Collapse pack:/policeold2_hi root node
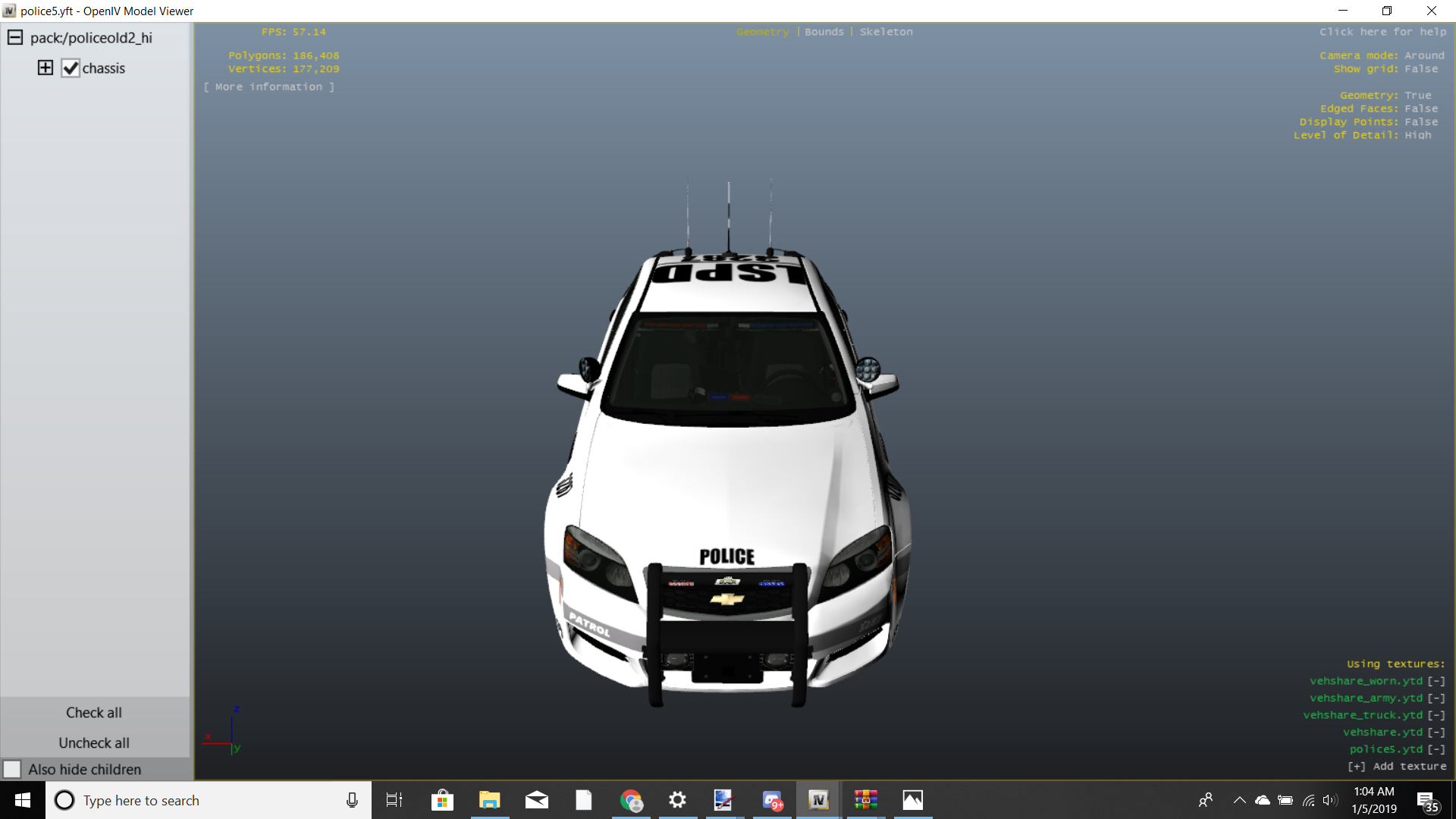The image size is (1456, 819). [x=15, y=38]
